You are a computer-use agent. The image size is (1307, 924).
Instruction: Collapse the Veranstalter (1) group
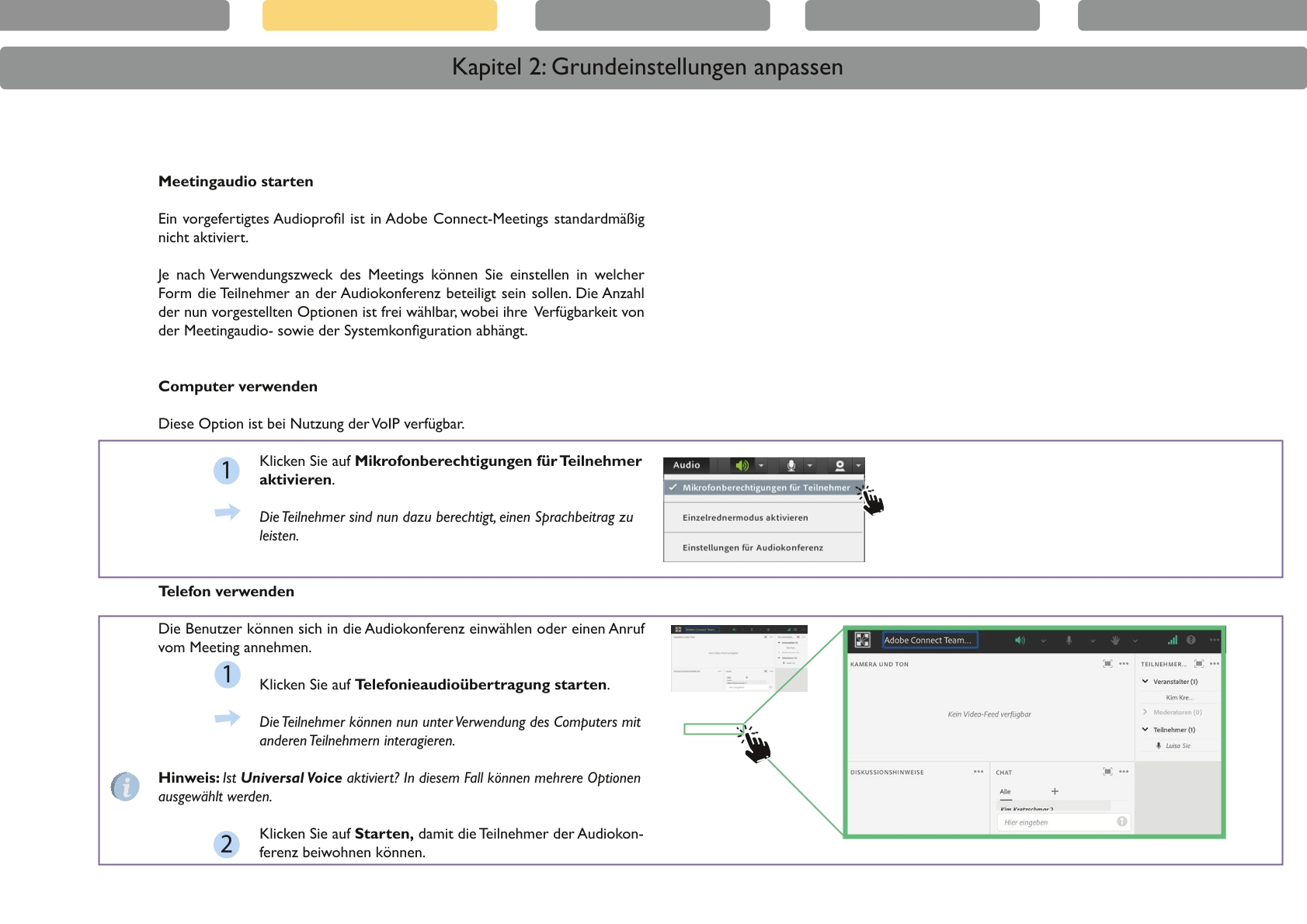pyautogui.click(x=1145, y=682)
